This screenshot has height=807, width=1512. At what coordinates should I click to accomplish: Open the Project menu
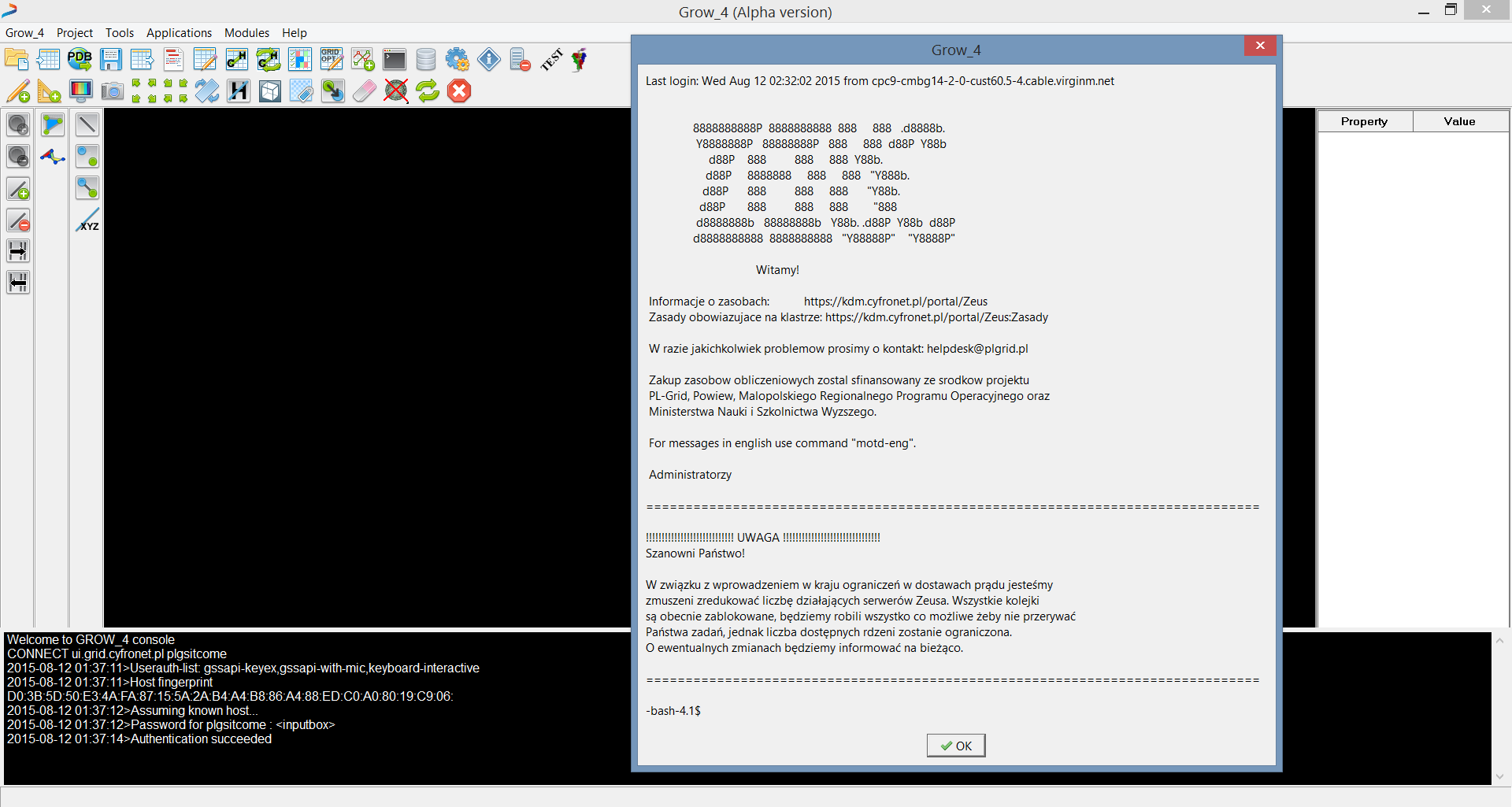coord(75,33)
